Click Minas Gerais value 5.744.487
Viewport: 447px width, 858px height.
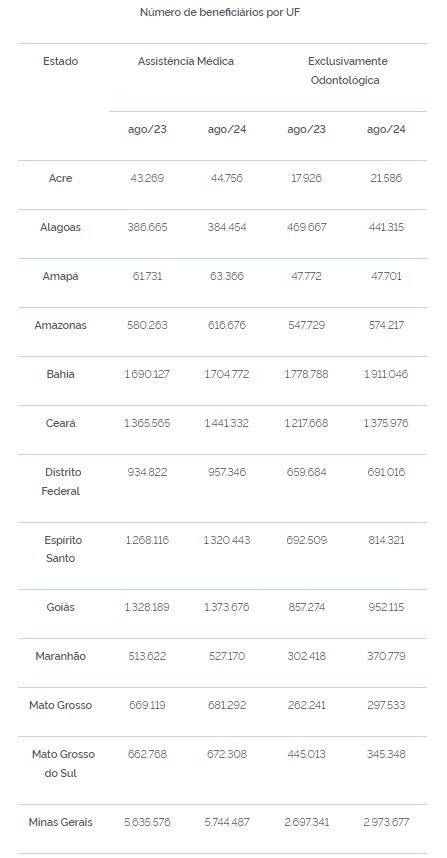click(227, 822)
